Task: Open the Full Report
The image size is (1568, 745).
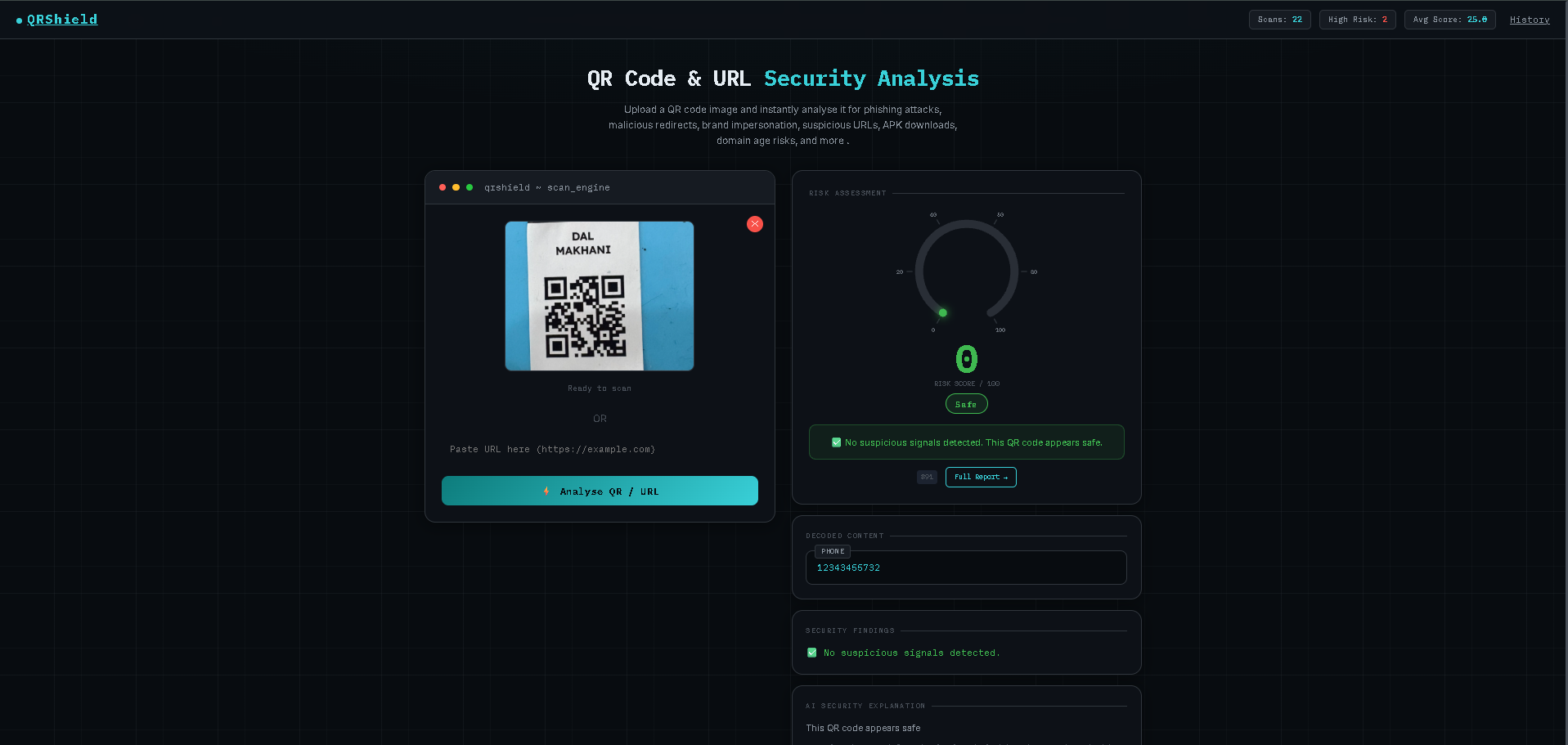Action: [981, 477]
